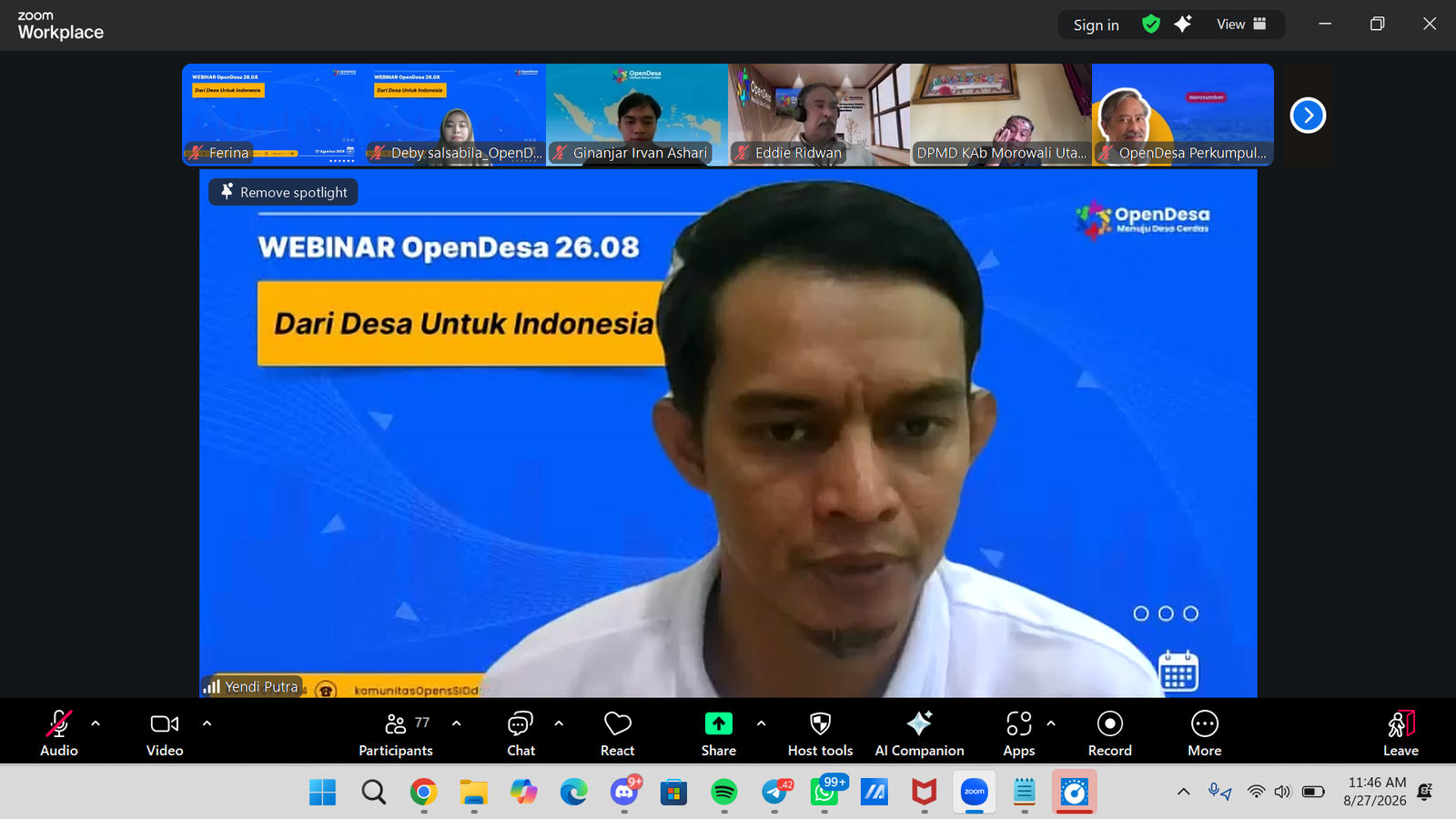Switch to the Zoom taskbar icon
1456x819 pixels.
pyautogui.click(x=975, y=793)
